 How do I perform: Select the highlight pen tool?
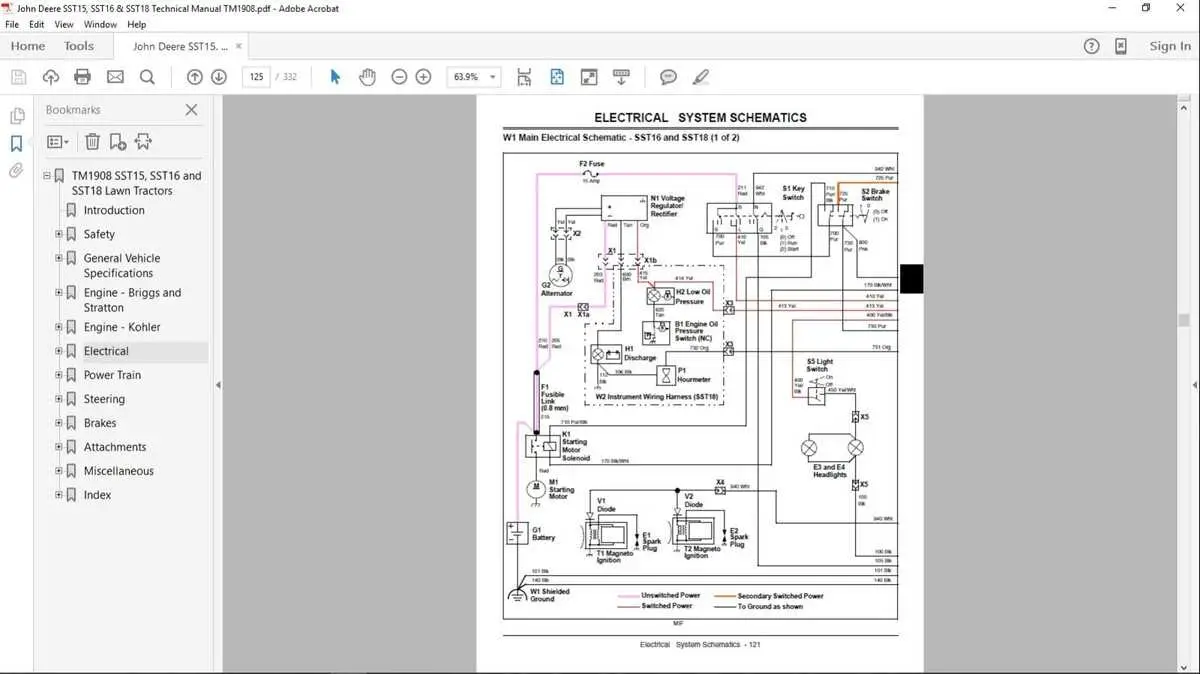pyautogui.click(x=701, y=77)
